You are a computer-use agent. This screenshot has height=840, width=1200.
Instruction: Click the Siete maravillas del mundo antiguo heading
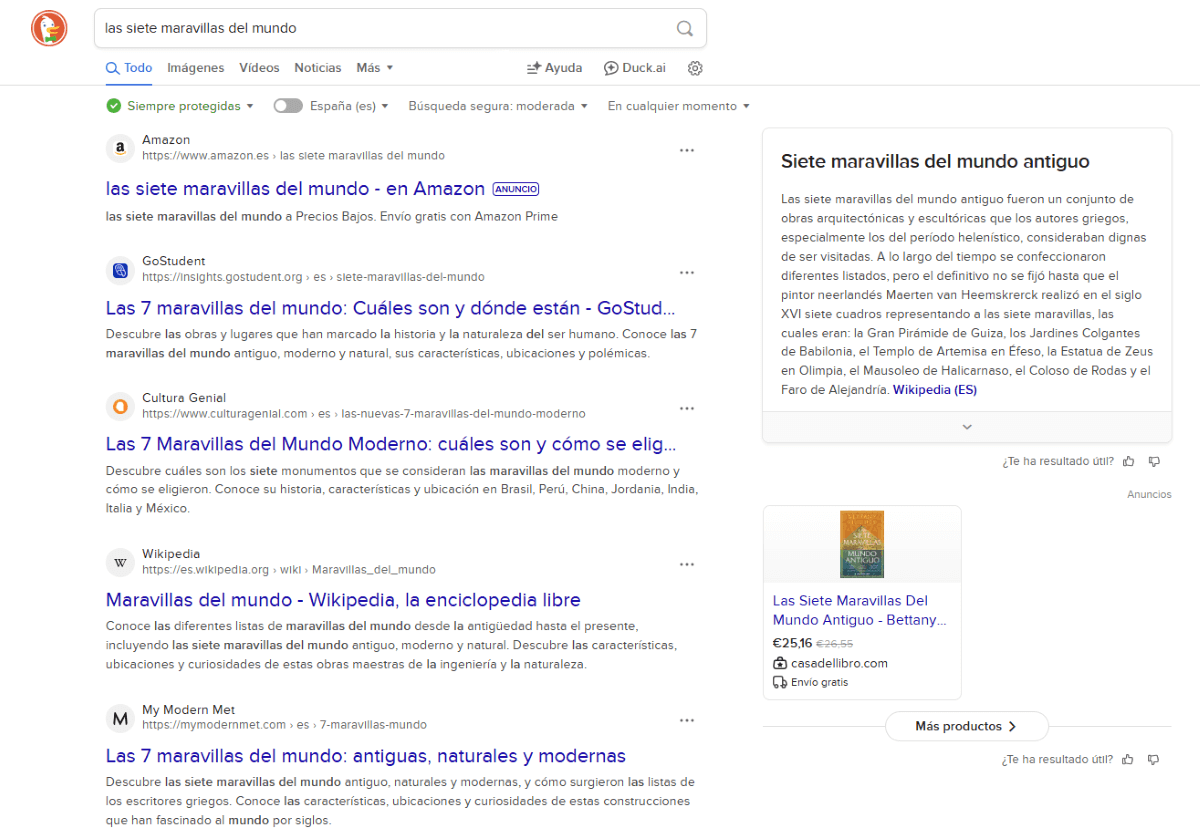click(x=935, y=161)
